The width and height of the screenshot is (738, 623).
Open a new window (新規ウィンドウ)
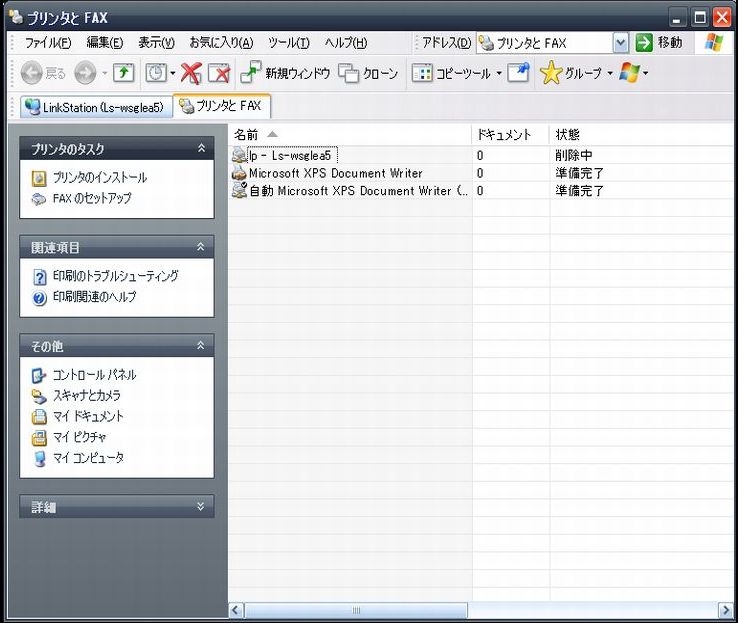[x=285, y=73]
